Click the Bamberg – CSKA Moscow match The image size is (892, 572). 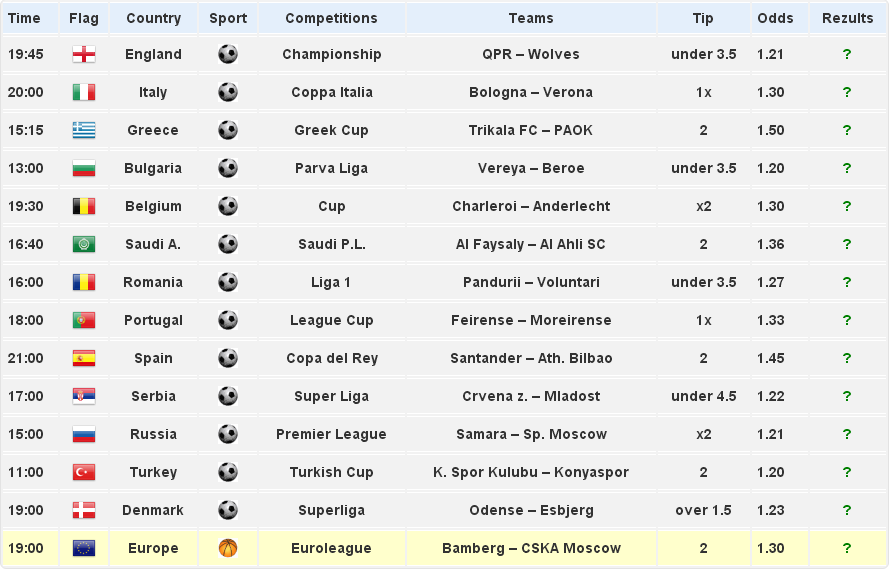tap(531, 548)
